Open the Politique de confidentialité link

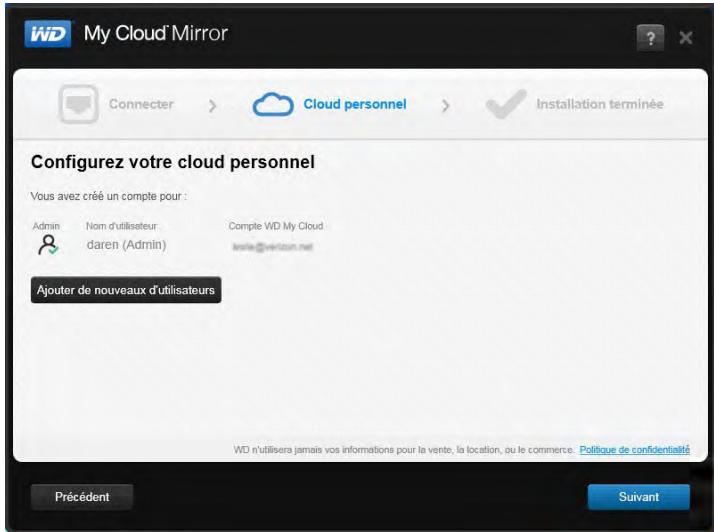tap(635, 450)
